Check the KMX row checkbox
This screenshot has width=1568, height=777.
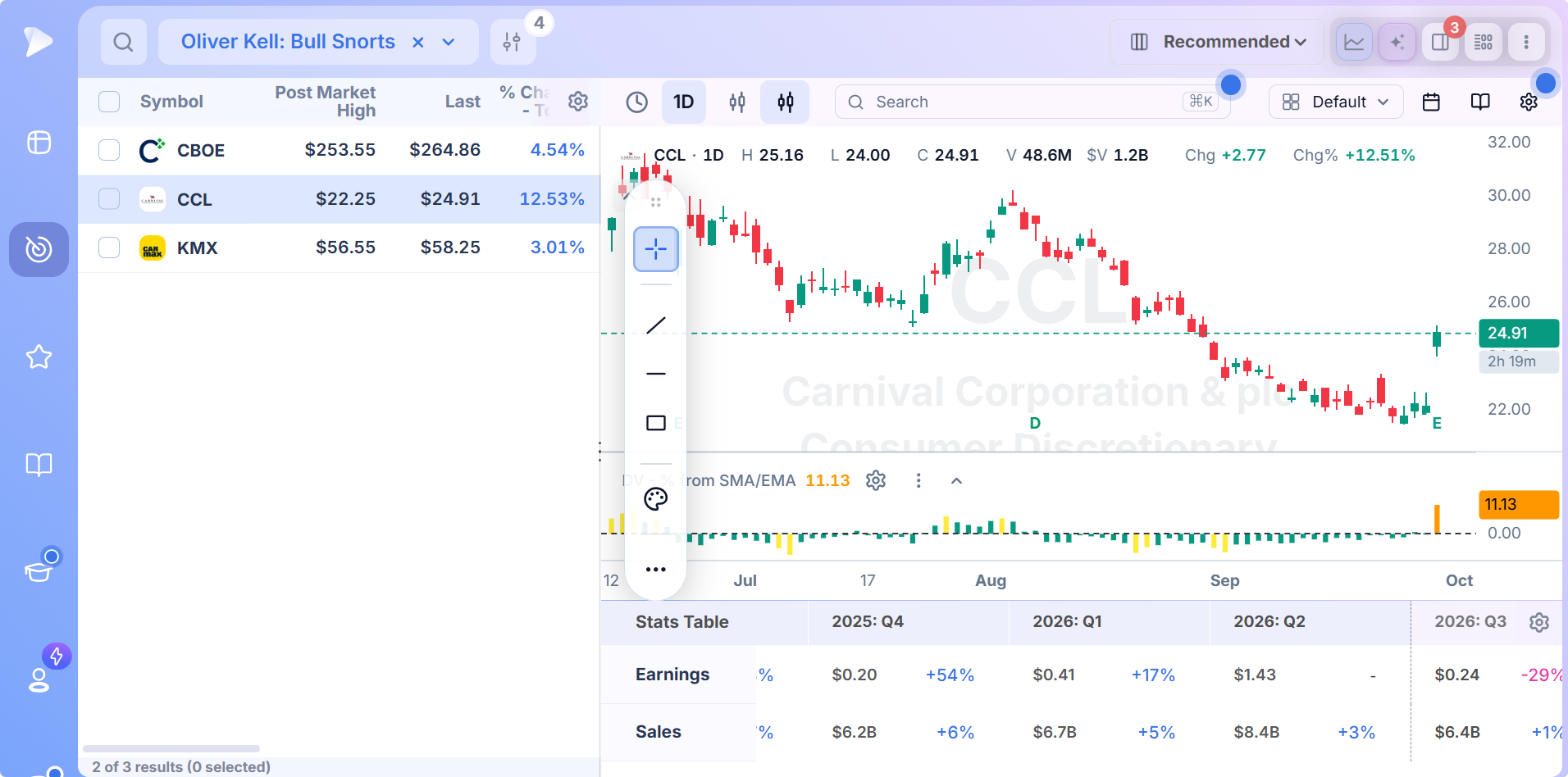(x=109, y=248)
